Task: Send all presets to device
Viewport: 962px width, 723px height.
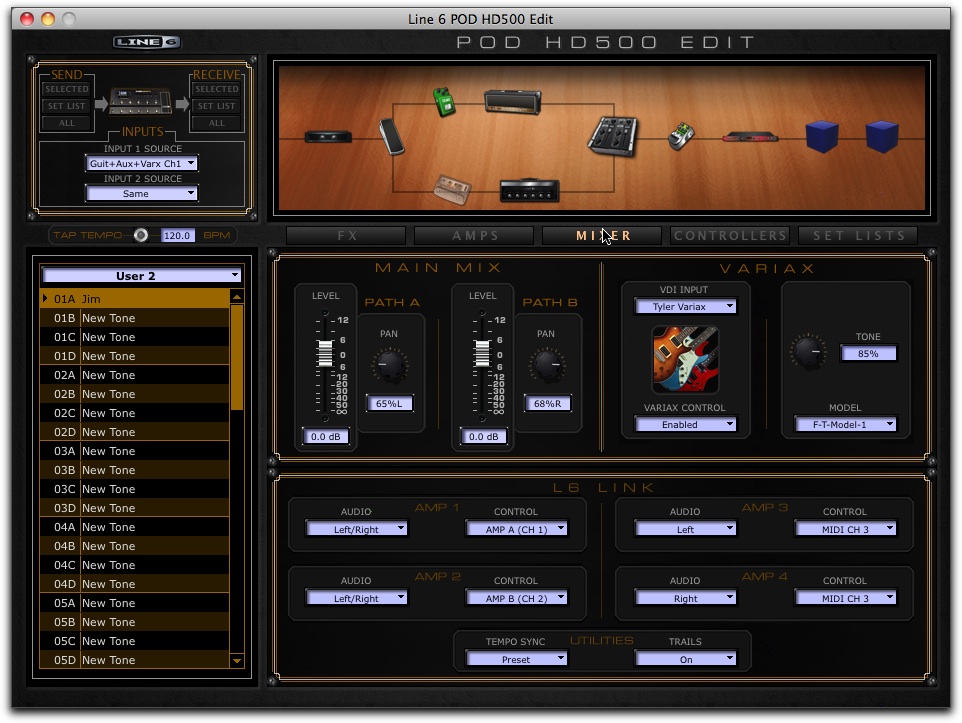Action: pyautogui.click(x=66, y=123)
